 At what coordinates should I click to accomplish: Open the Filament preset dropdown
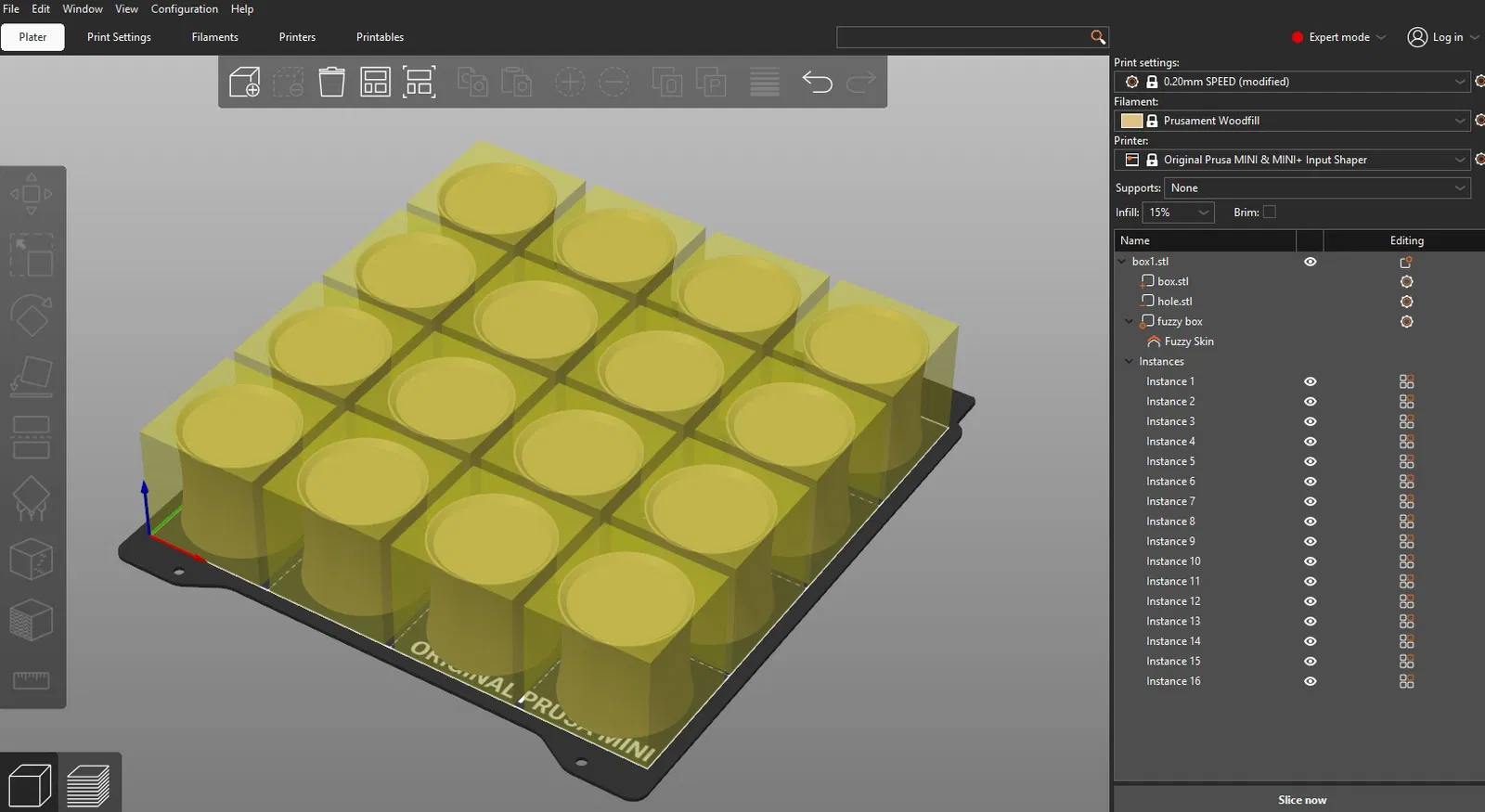pos(1292,121)
